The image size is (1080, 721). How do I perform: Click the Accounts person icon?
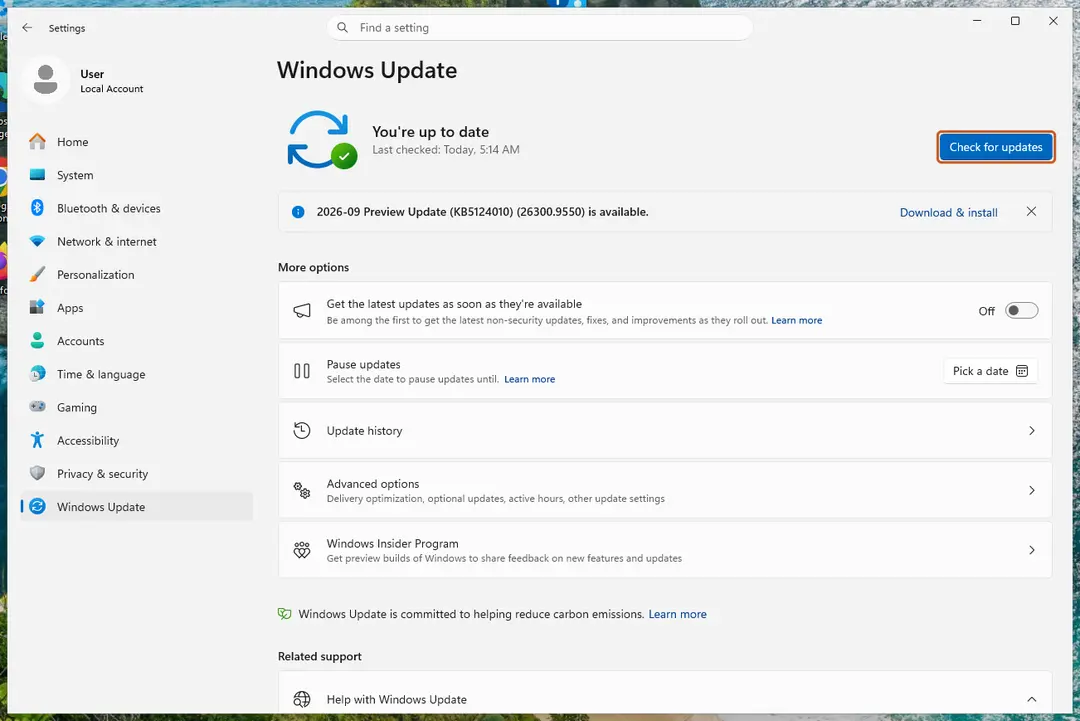click(37, 340)
